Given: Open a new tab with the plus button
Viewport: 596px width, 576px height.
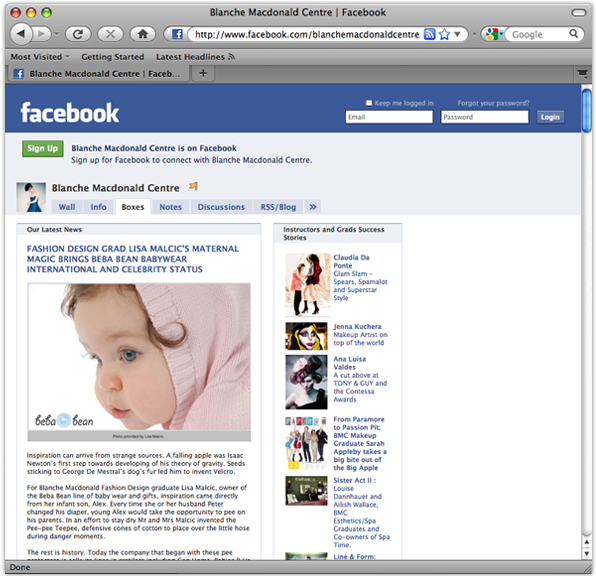Looking at the screenshot, I should click(x=203, y=73).
